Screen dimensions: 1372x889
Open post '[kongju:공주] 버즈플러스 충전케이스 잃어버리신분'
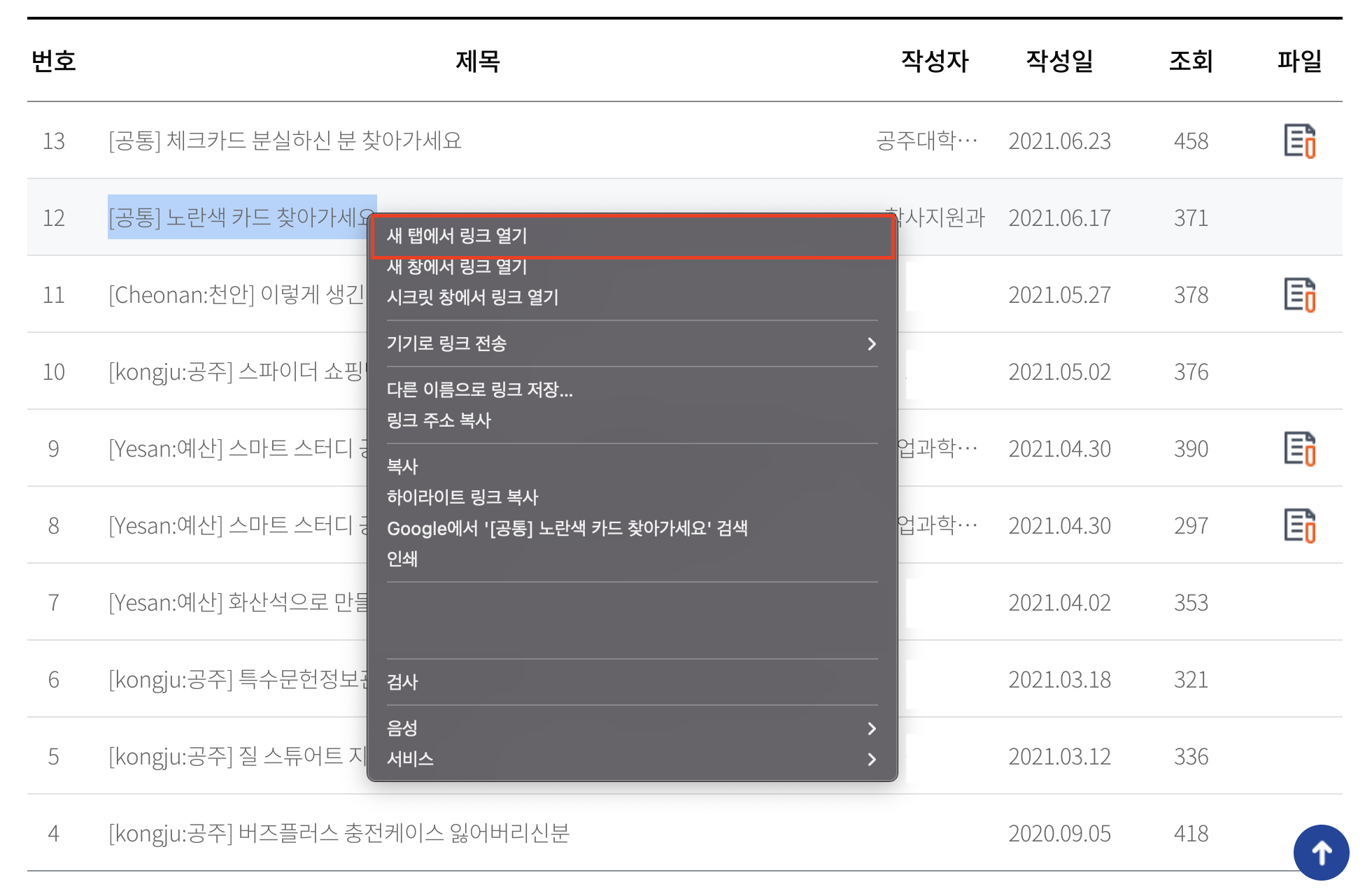click(x=339, y=833)
